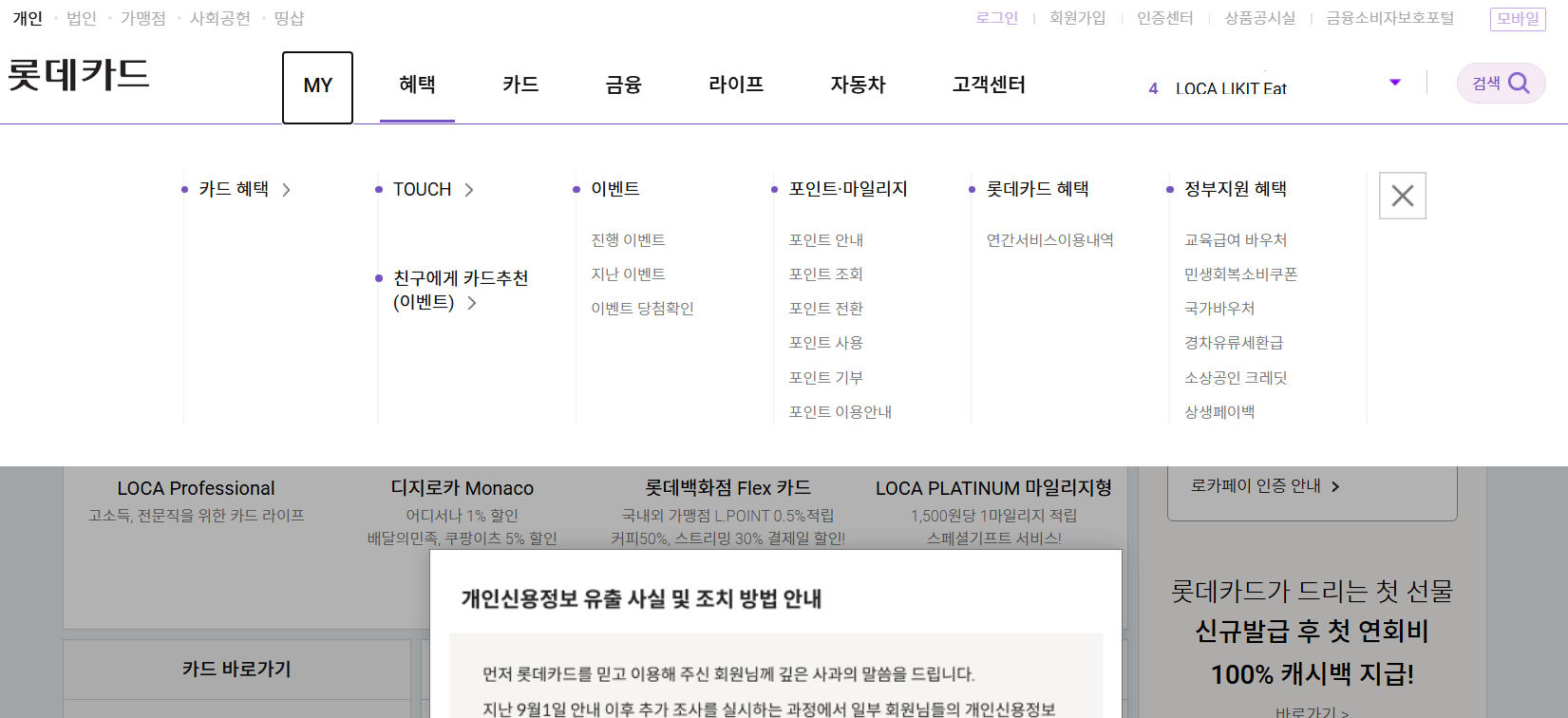
Task: Open 이벤트 당첨확인
Action: [x=642, y=309]
